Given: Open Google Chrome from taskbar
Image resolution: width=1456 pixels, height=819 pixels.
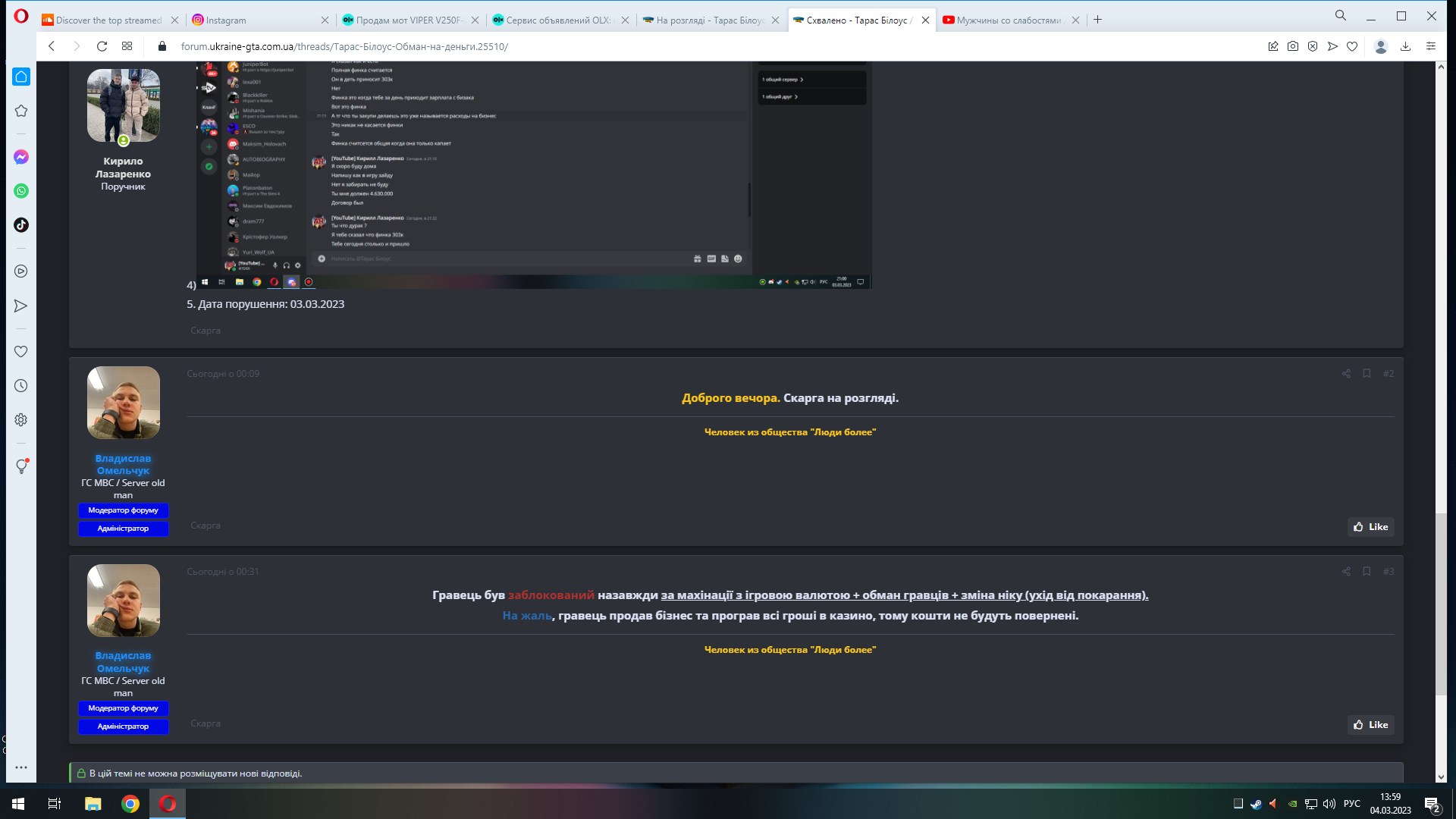Looking at the screenshot, I should (x=130, y=804).
